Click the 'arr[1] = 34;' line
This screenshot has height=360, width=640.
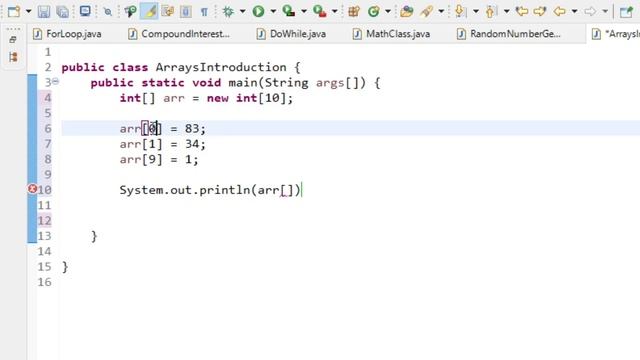(162, 144)
